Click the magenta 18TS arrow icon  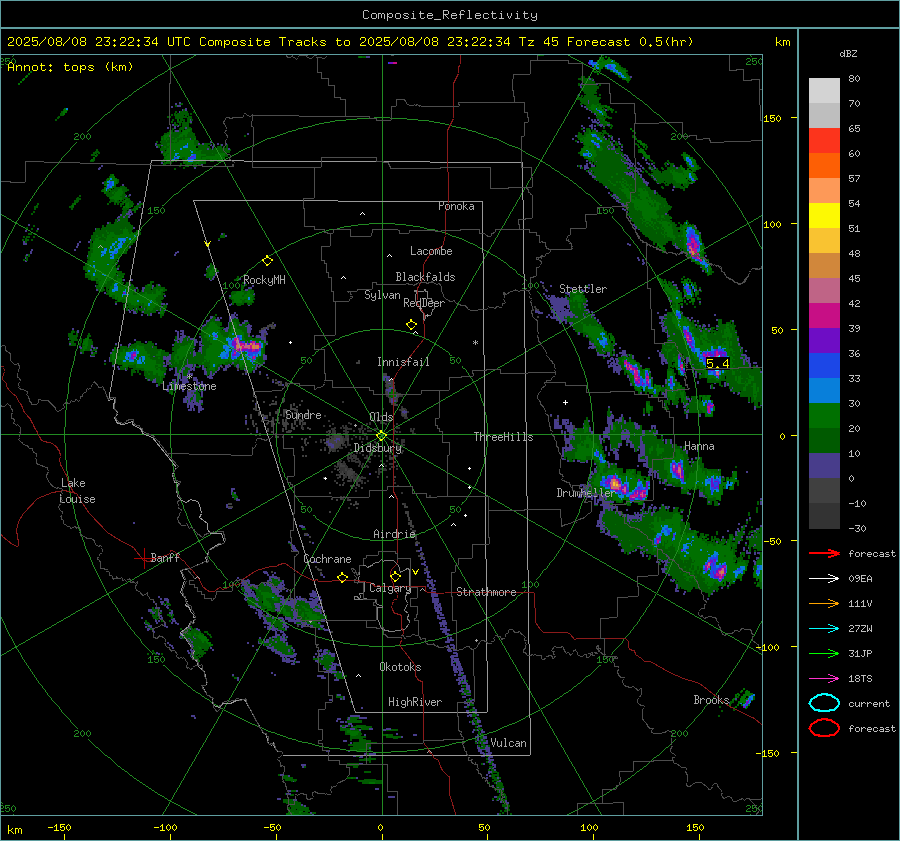click(824, 679)
